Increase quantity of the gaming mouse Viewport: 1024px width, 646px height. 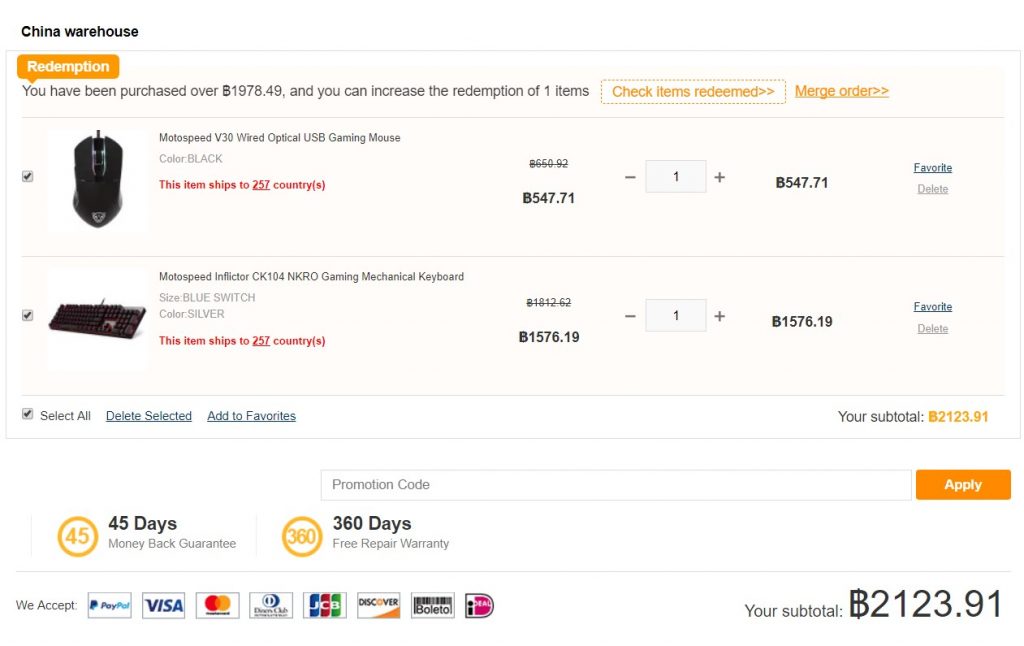coord(719,177)
